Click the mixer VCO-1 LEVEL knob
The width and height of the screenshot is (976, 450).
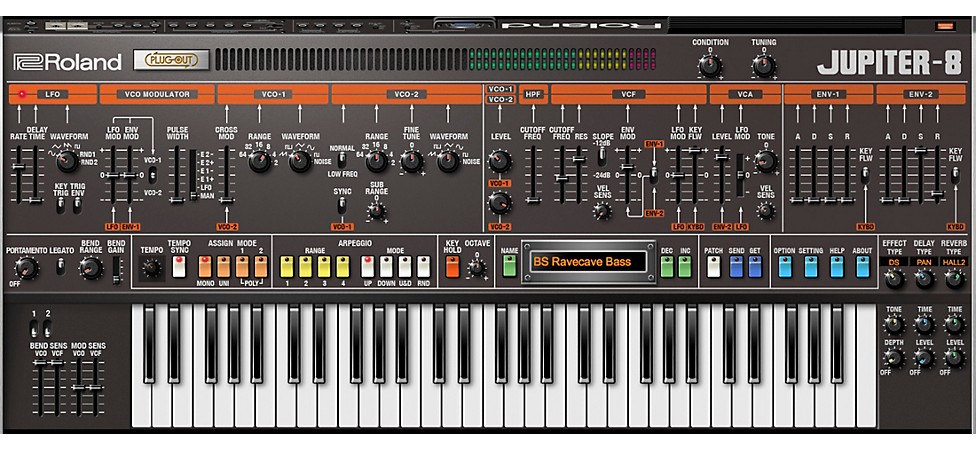pos(499,161)
